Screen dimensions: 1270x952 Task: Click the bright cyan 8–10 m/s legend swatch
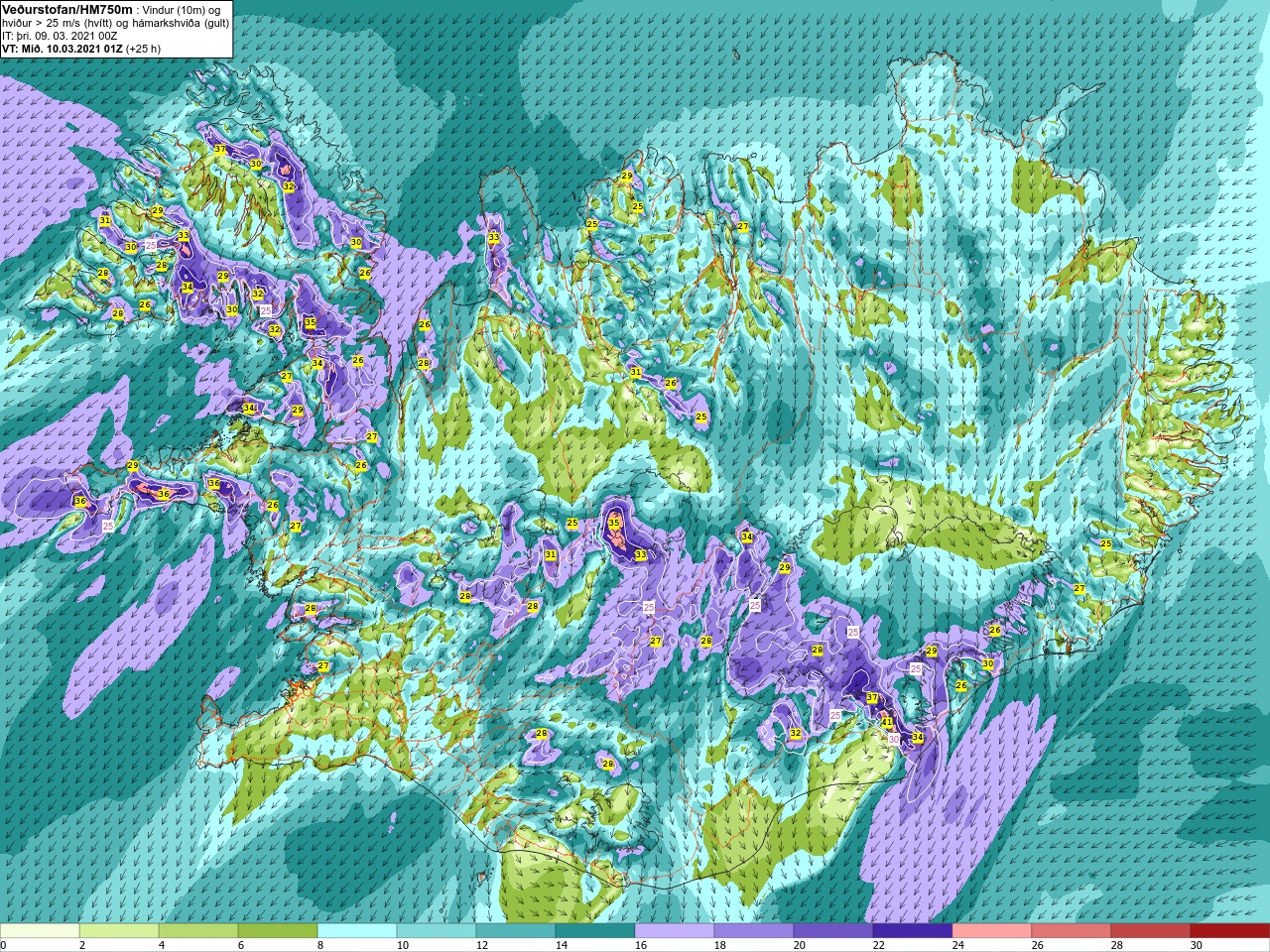click(357, 931)
